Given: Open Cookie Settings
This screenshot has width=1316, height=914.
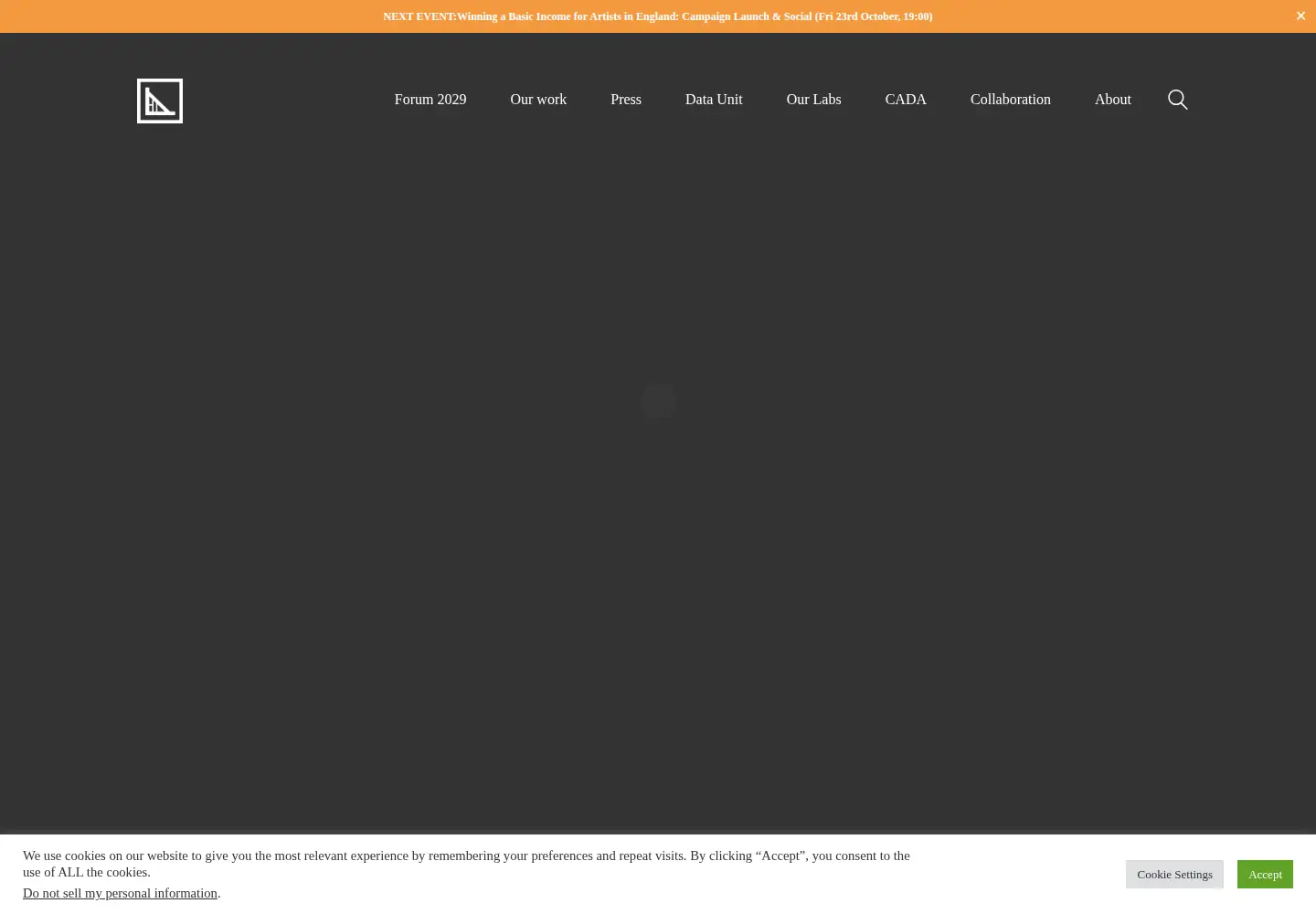Looking at the screenshot, I should pyautogui.click(x=1174, y=875).
